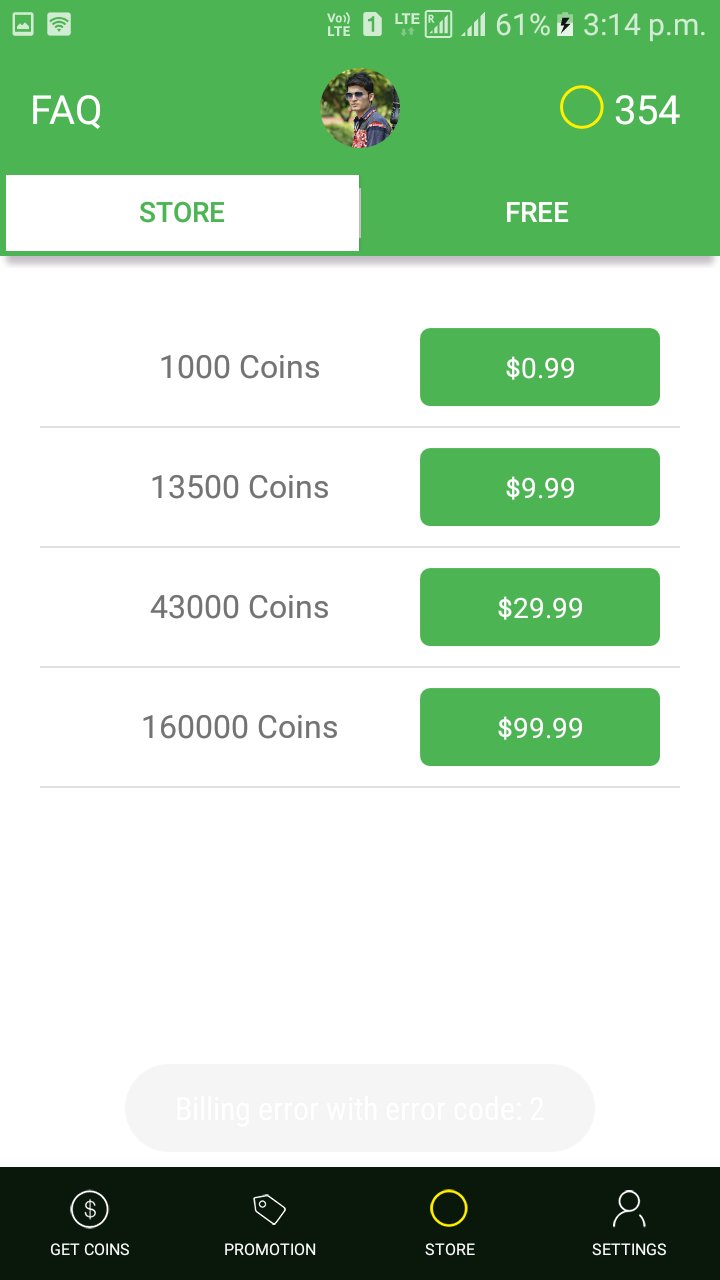This screenshot has height=1280, width=720.
Task: Select the Store coin icon in bottom bar
Action: point(449,1209)
